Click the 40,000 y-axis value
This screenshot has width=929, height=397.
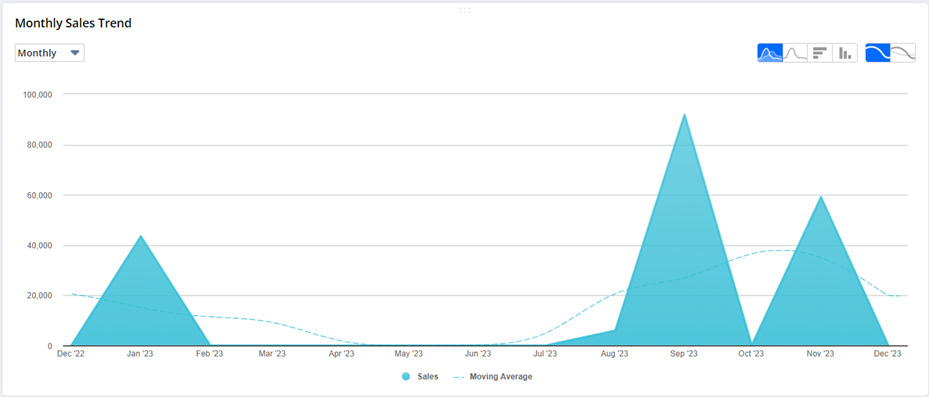coord(40,245)
